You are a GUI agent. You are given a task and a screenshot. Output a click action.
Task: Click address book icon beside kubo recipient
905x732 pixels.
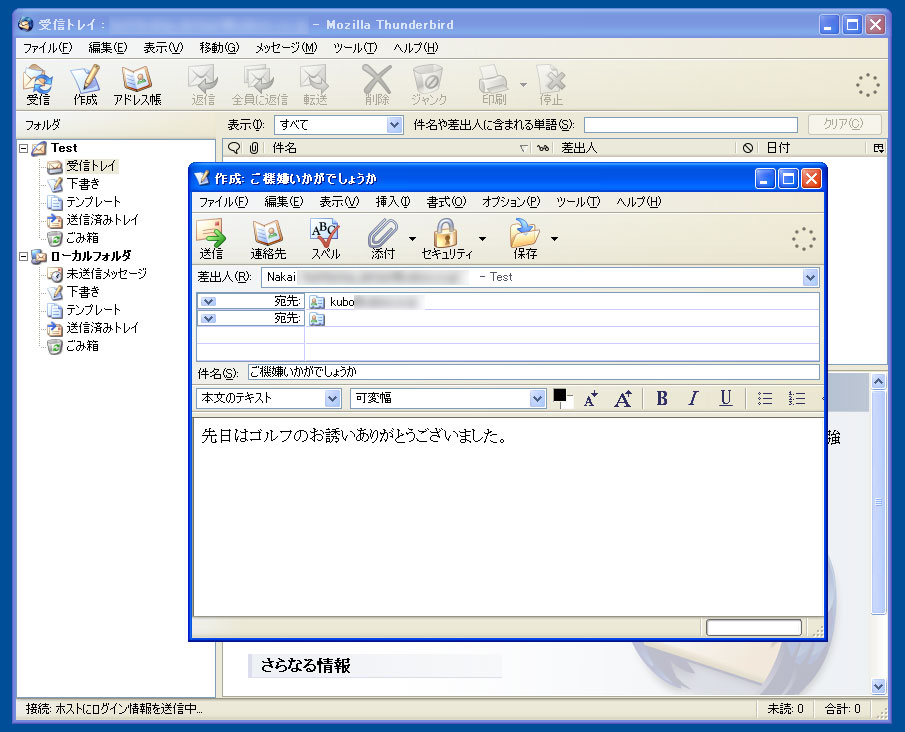pyautogui.click(x=316, y=301)
